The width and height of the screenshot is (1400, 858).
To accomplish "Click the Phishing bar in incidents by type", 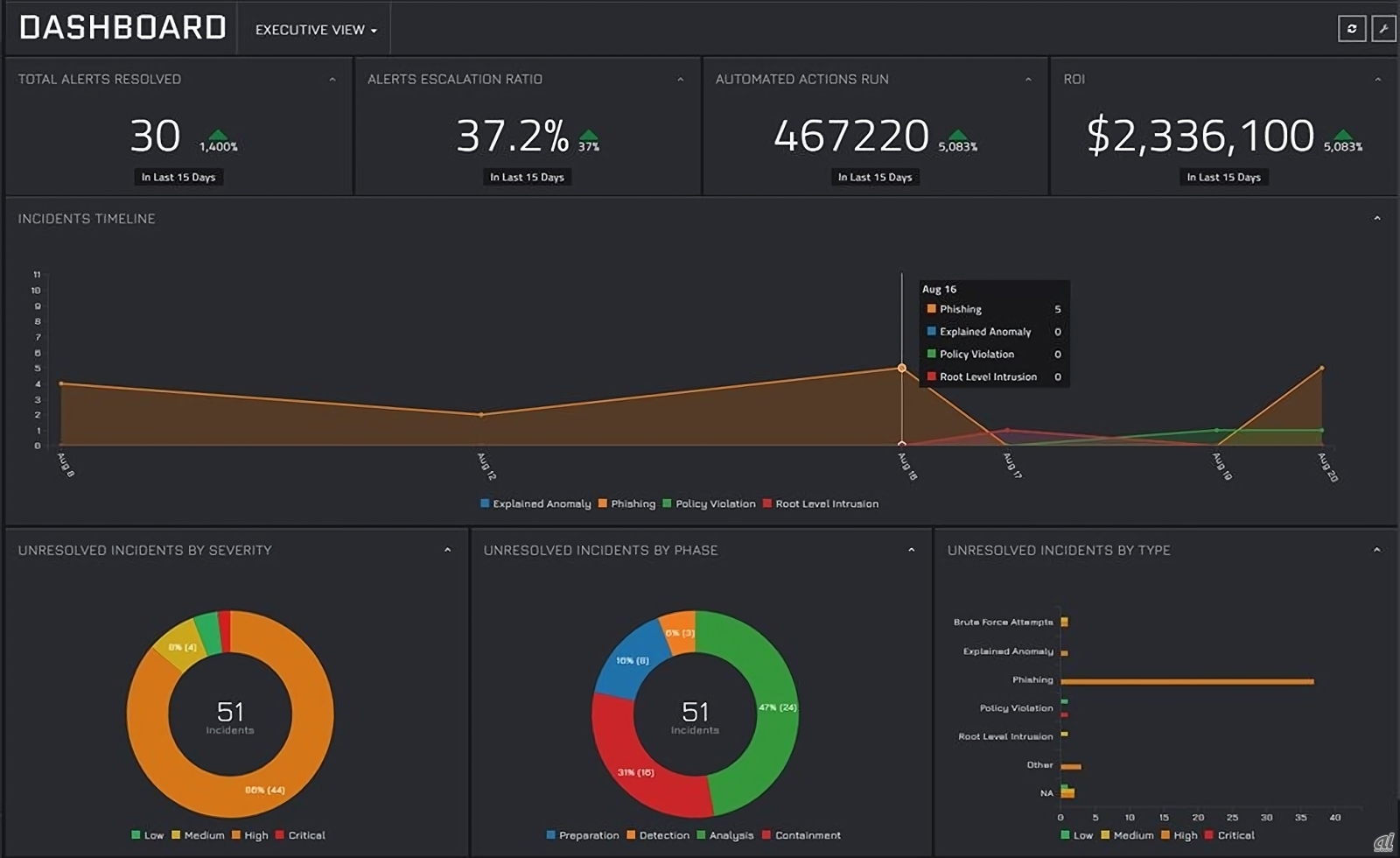I will pos(1186,681).
